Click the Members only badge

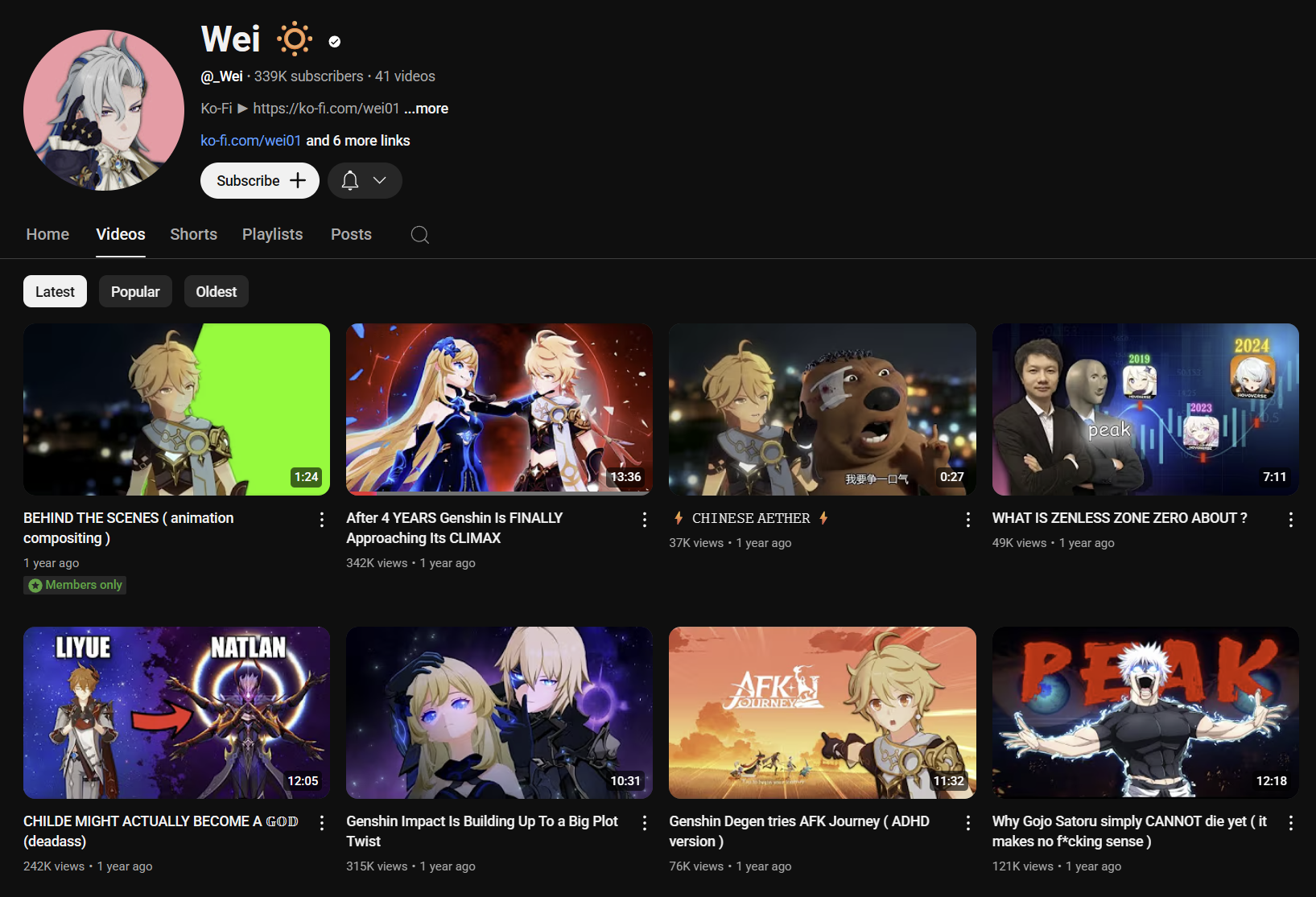click(x=75, y=585)
